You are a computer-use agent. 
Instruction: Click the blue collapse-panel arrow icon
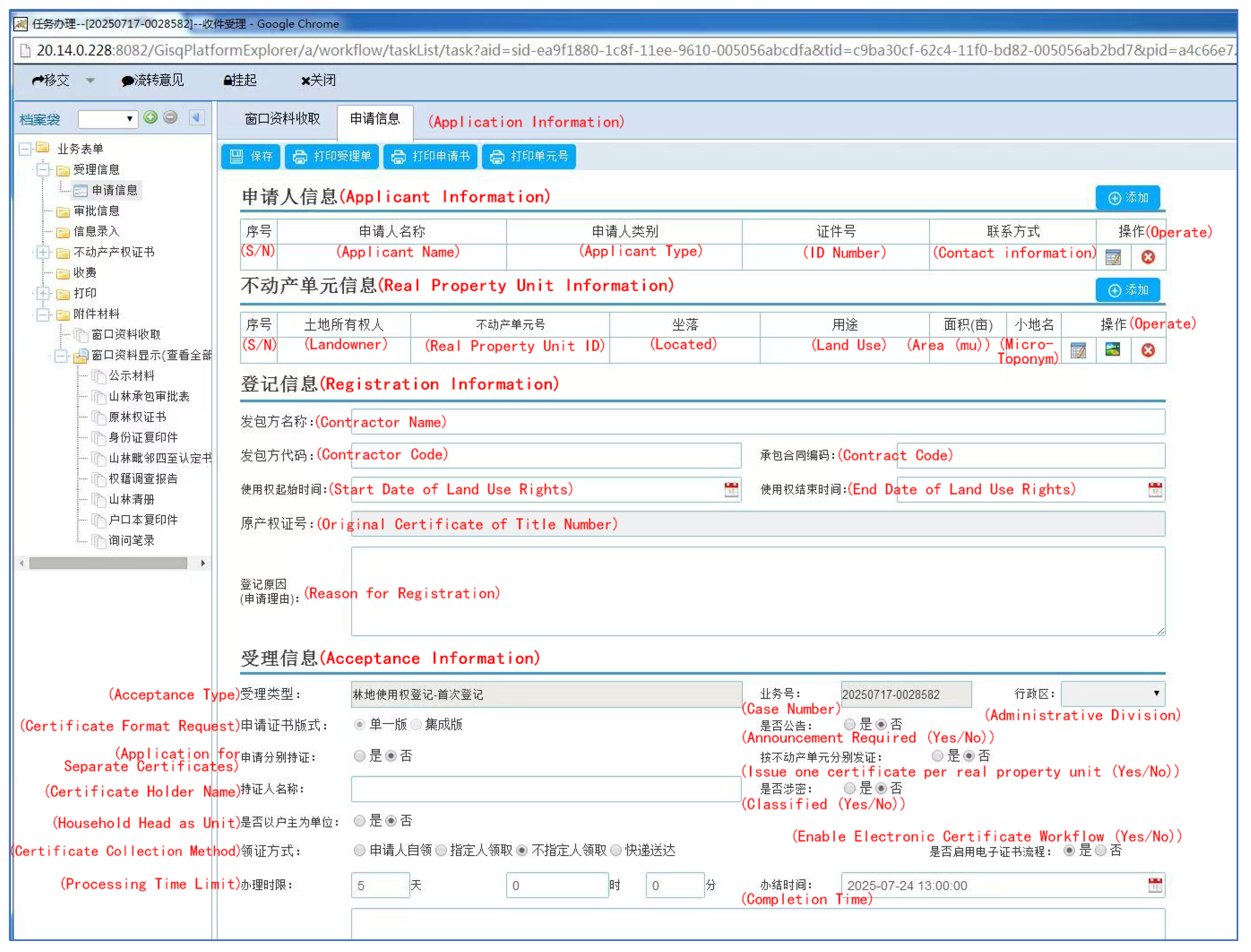coord(196,117)
